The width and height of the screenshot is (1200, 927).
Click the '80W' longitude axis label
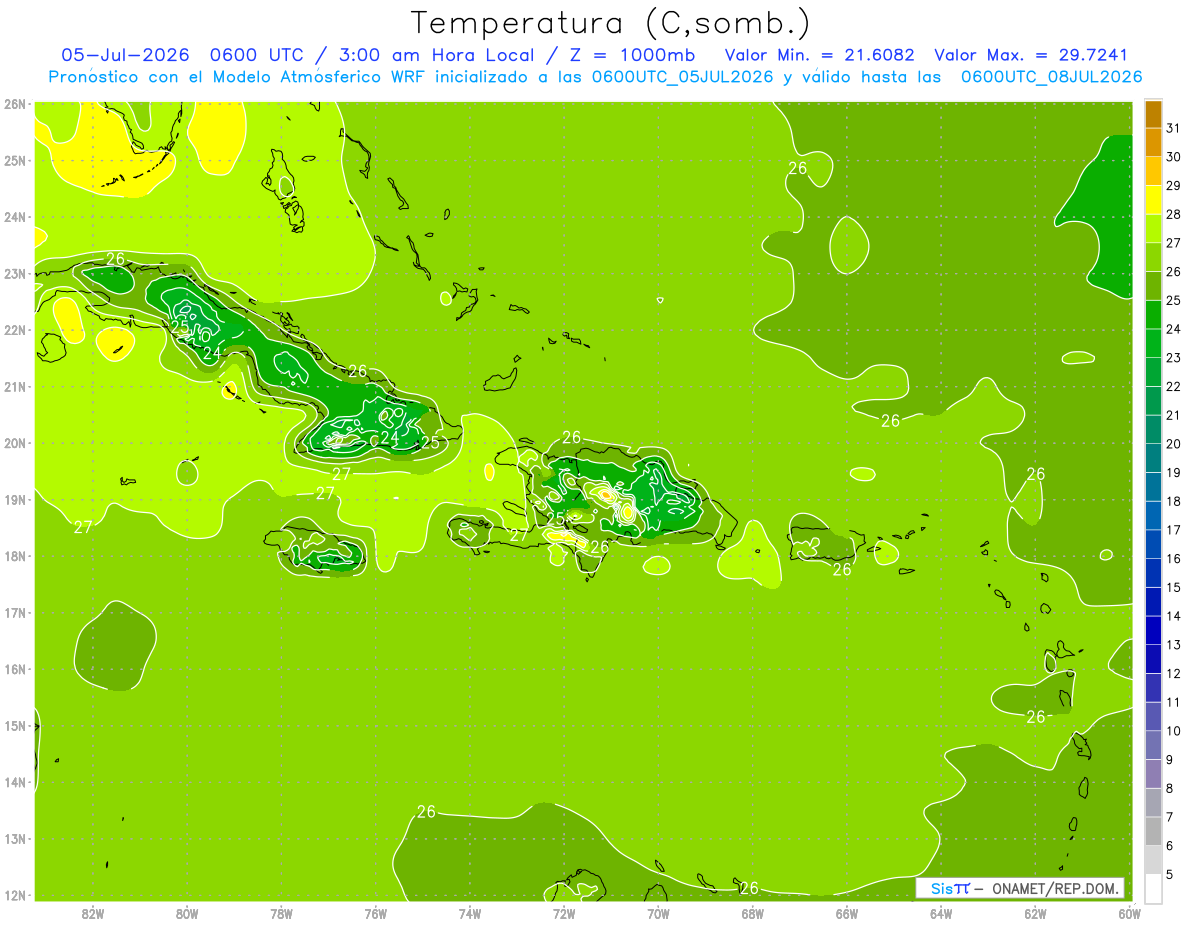pyautogui.click(x=187, y=913)
